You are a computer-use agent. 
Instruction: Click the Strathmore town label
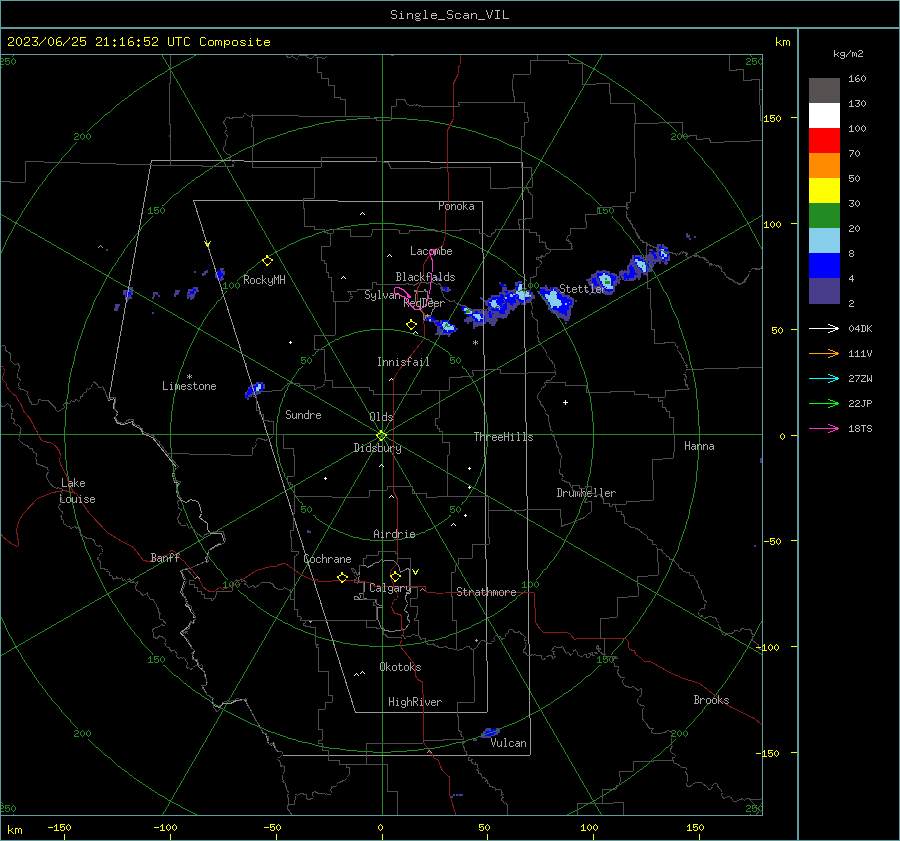[486, 592]
